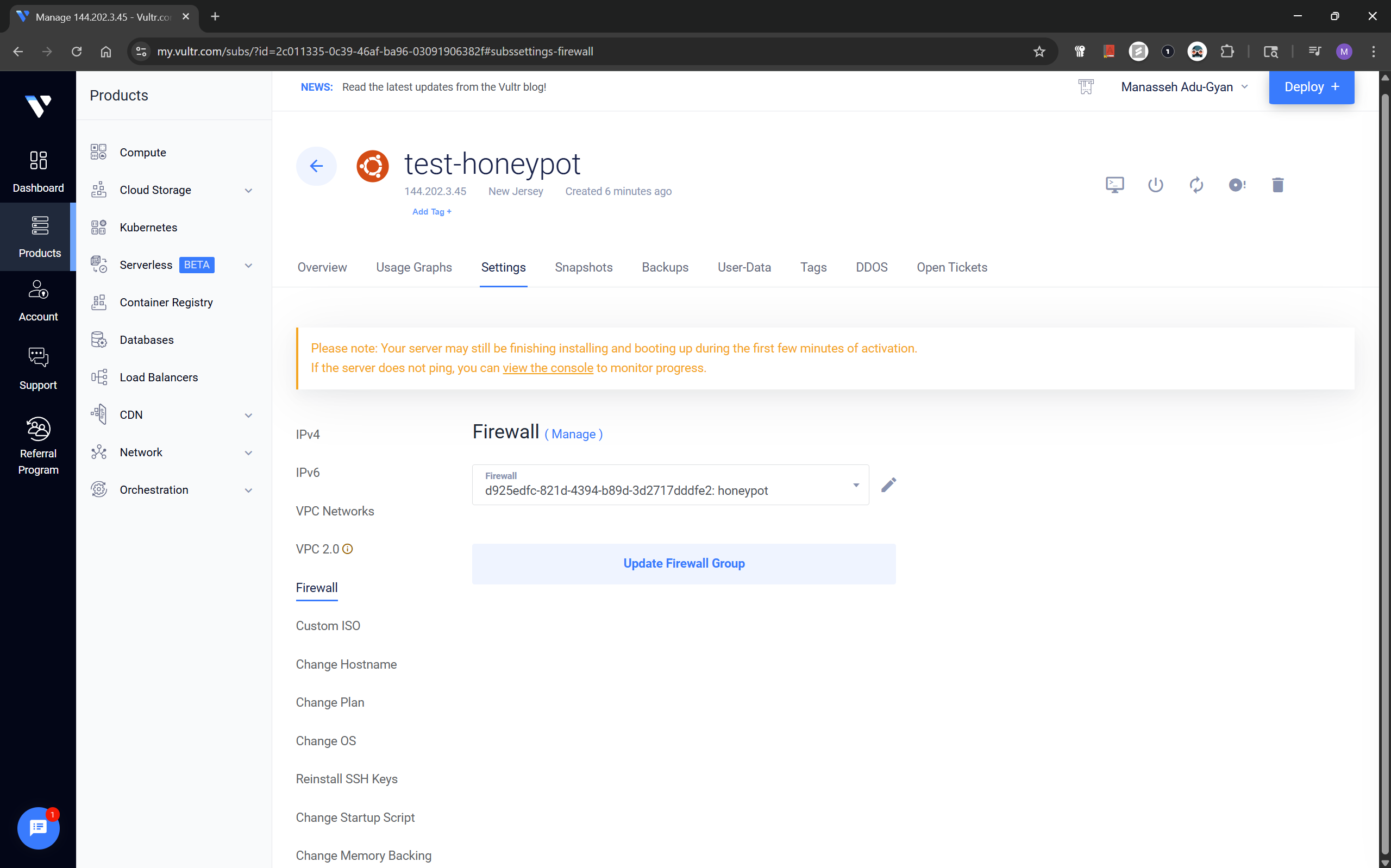Screen dimensions: 1391x868
Task: Click the pencil edit firewall icon
Action: click(x=888, y=485)
